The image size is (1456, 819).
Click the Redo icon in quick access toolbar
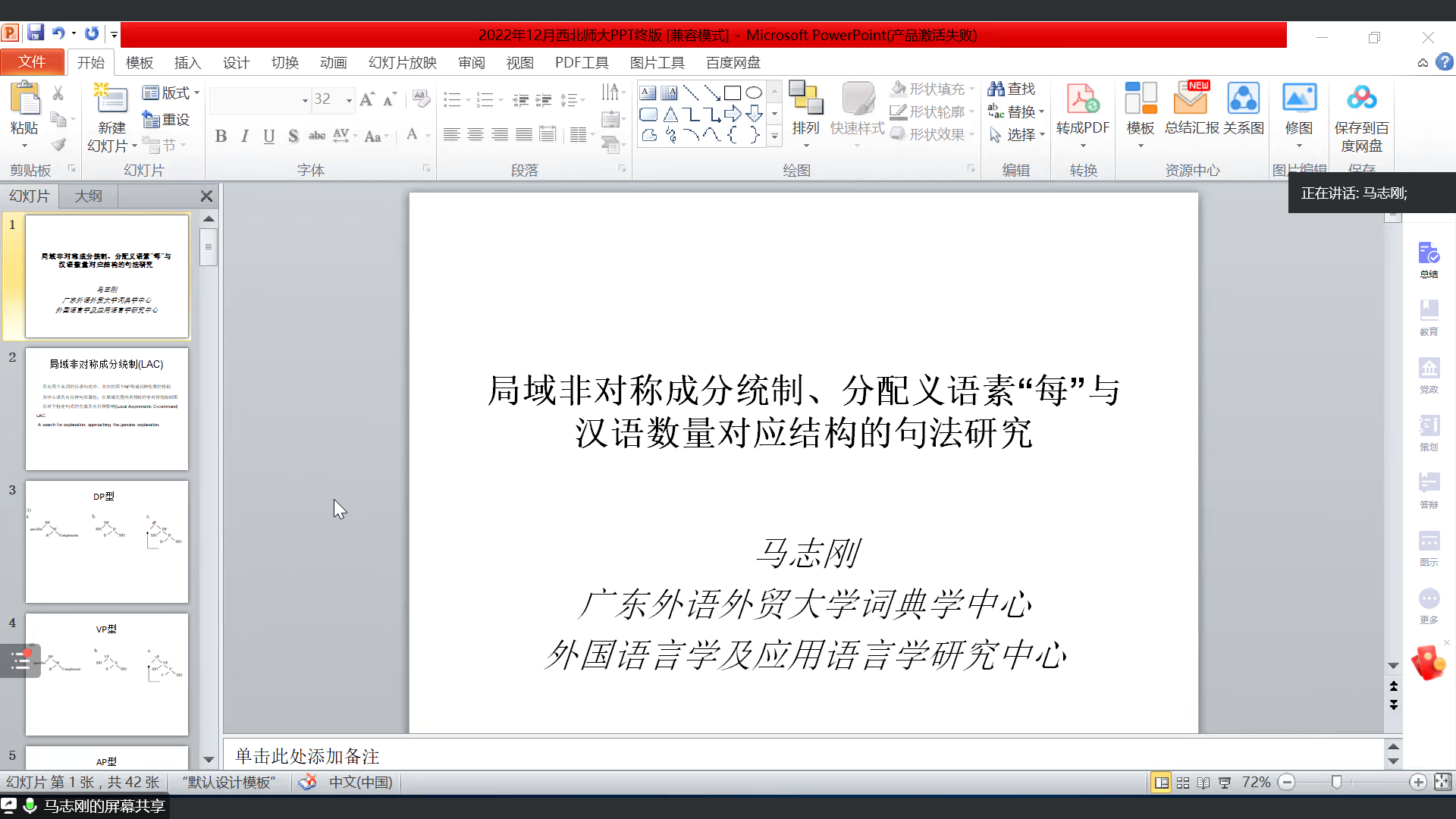pyautogui.click(x=92, y=33)
